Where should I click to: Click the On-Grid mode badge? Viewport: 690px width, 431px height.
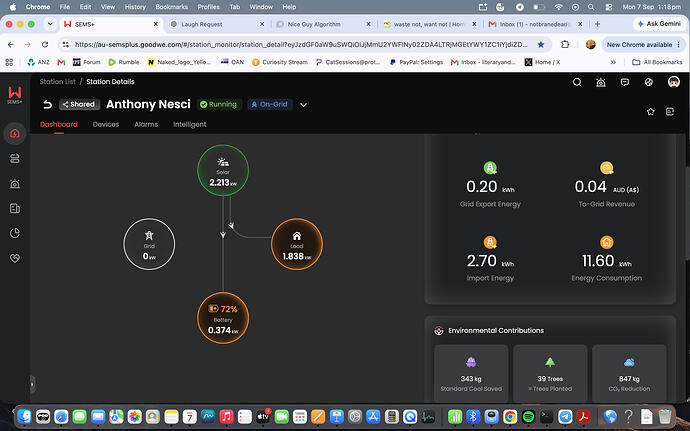coord(269,104)
